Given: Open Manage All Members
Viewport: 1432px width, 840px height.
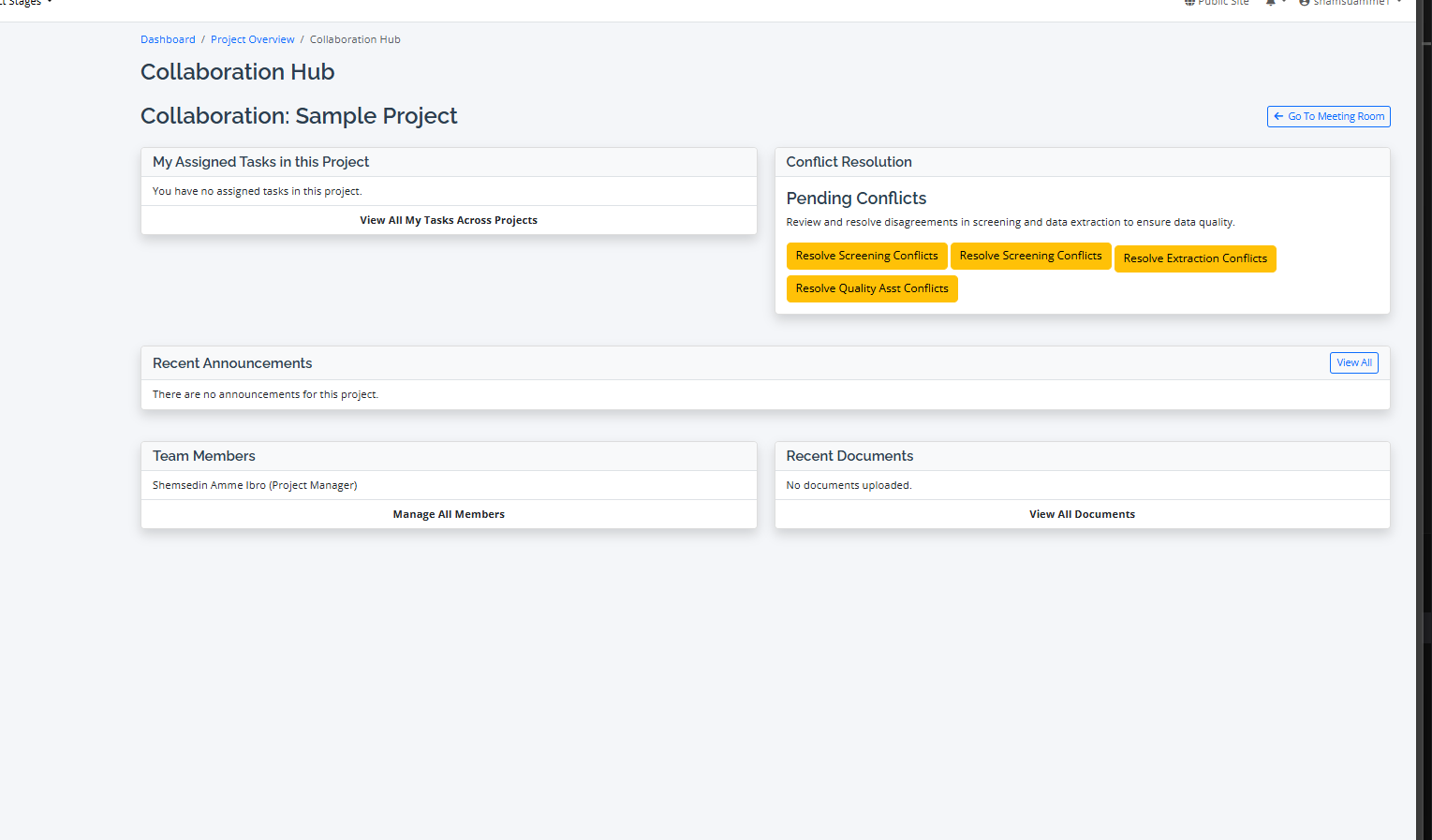Looking at the screenshot, I should [x=449, y=513].
